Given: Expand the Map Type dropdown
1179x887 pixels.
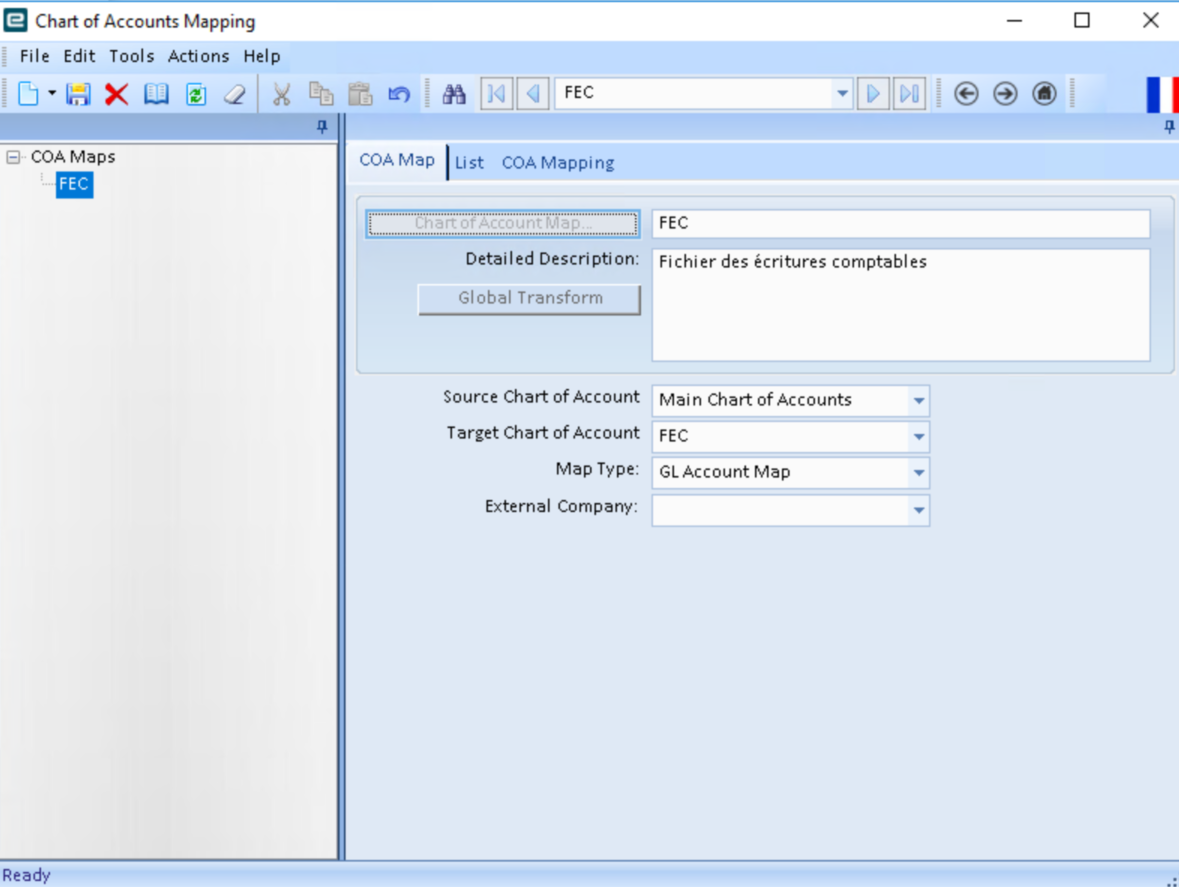Looking at the screenshot, I should [919, 473].
